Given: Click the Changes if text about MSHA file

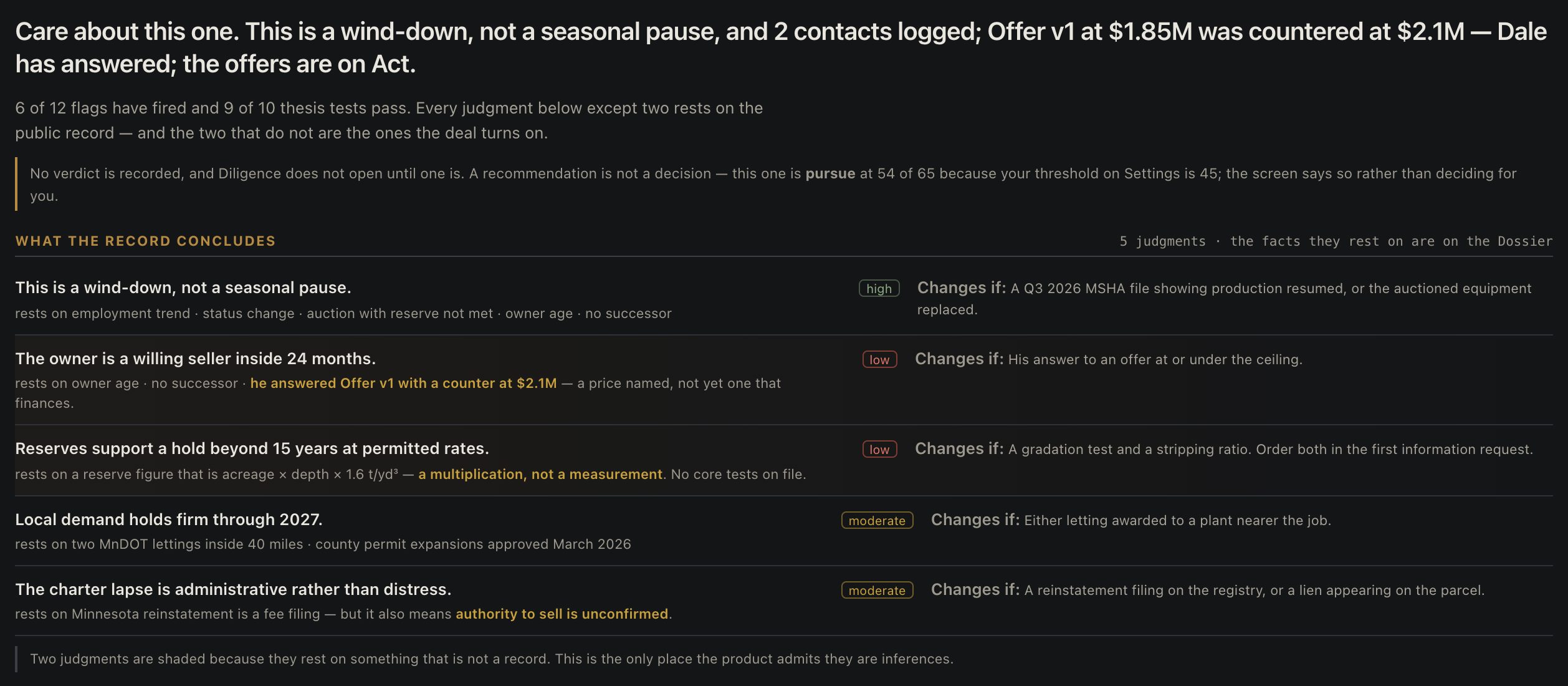Looking at the screenshot, I should pyautogui.click(x=1224, y=298).
